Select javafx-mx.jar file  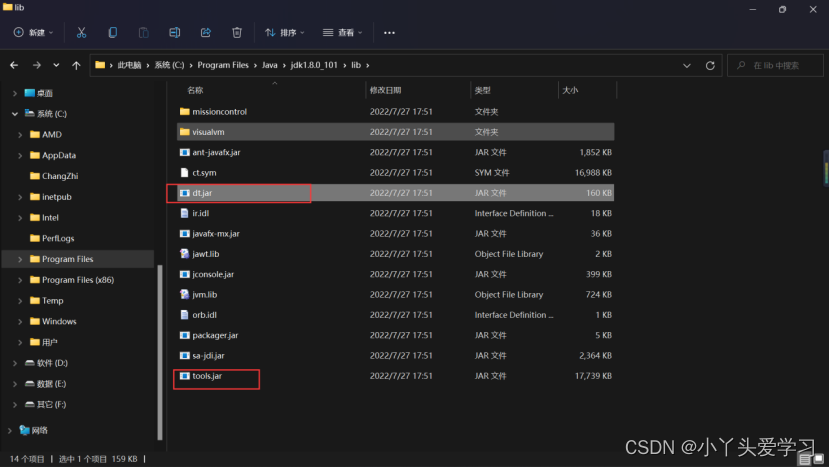395,234
